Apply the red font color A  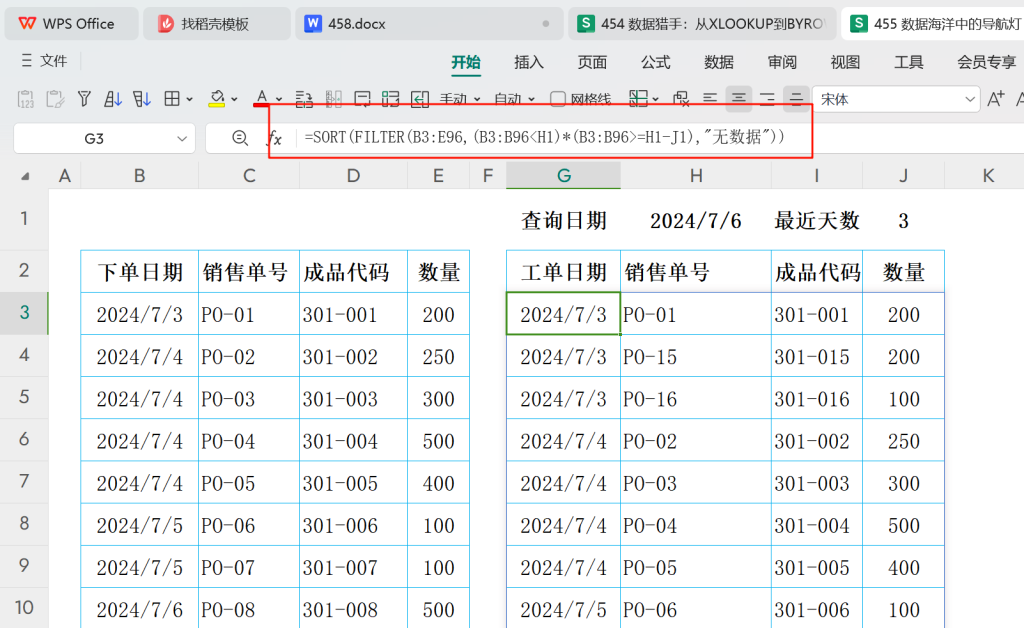tap(261, 99)
